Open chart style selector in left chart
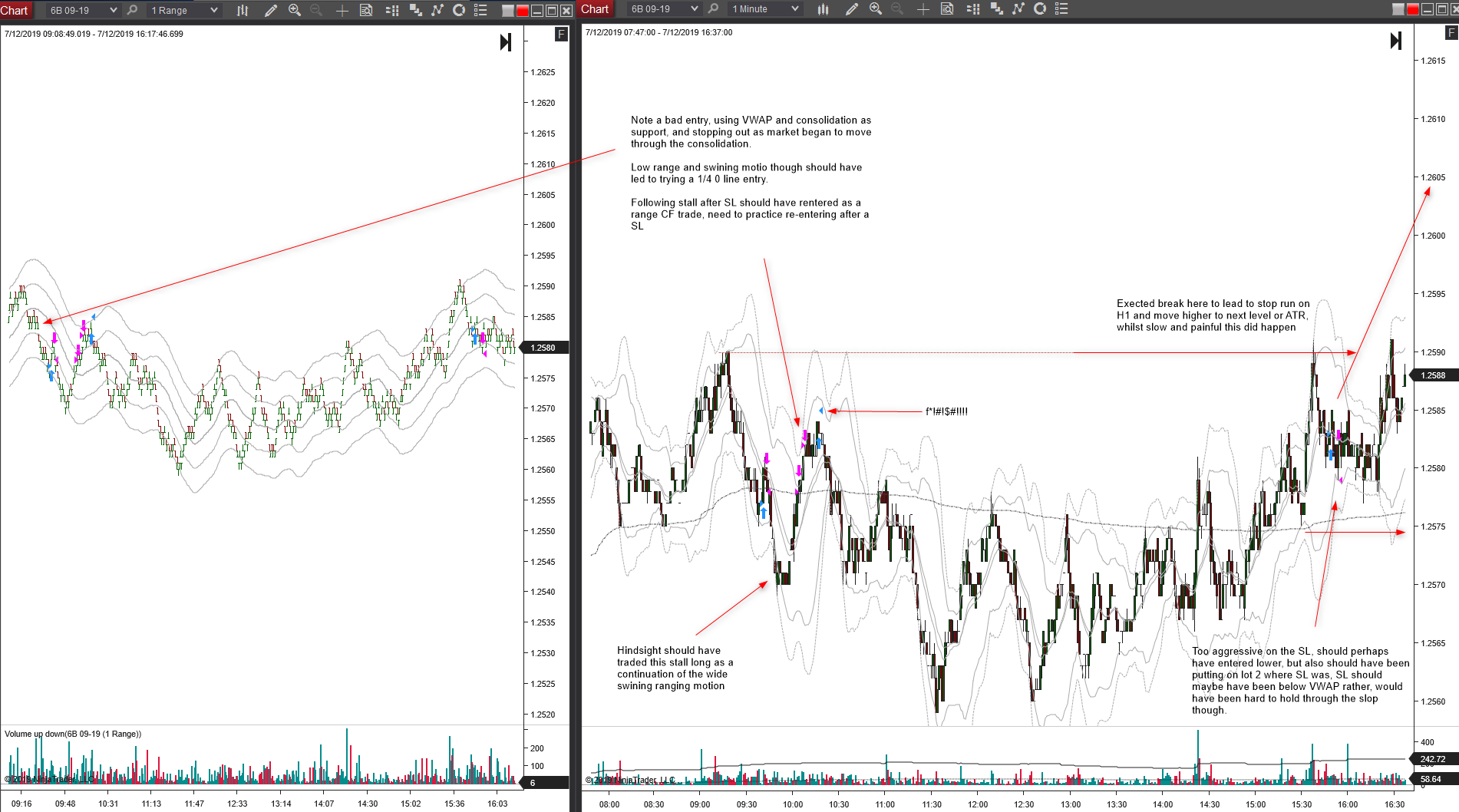This screenshot has width=1459, height=812. (x=243, y=10)
